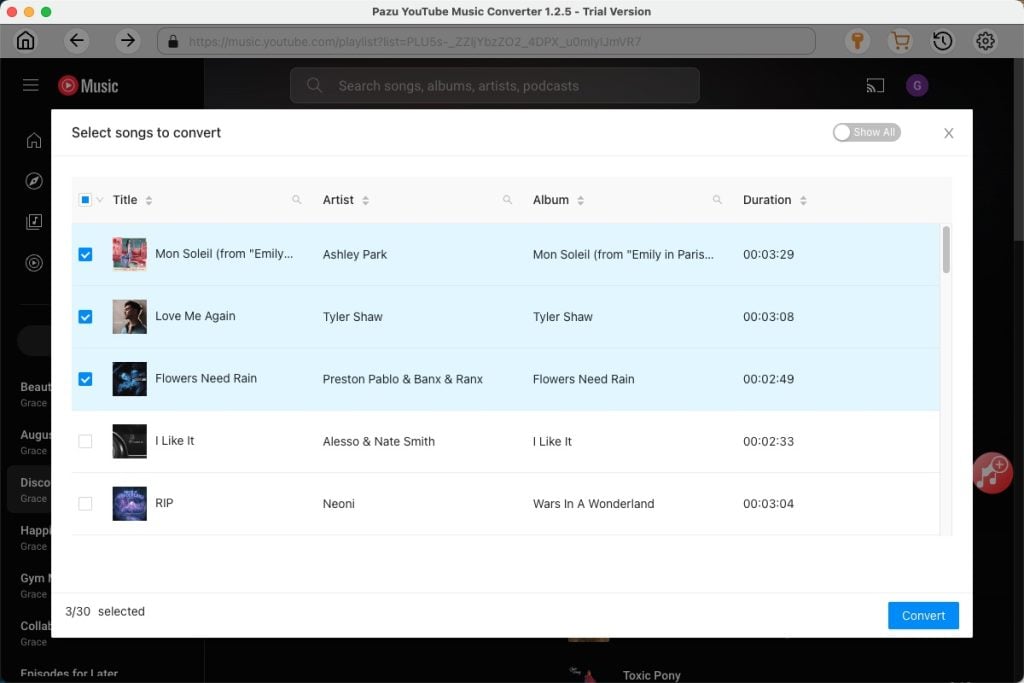Click the Convert button
1024x683 pixels.
click(x=922, y=615)
